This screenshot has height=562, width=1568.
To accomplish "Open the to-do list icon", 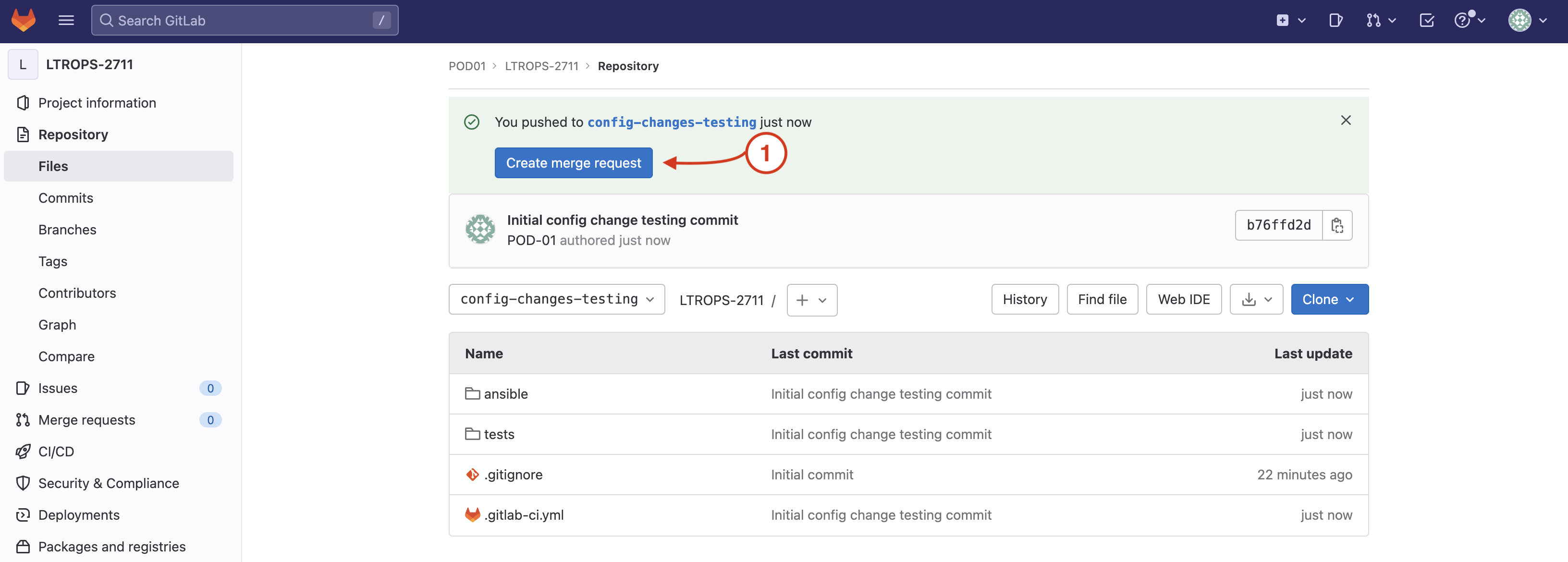I will click(1426, 21).
